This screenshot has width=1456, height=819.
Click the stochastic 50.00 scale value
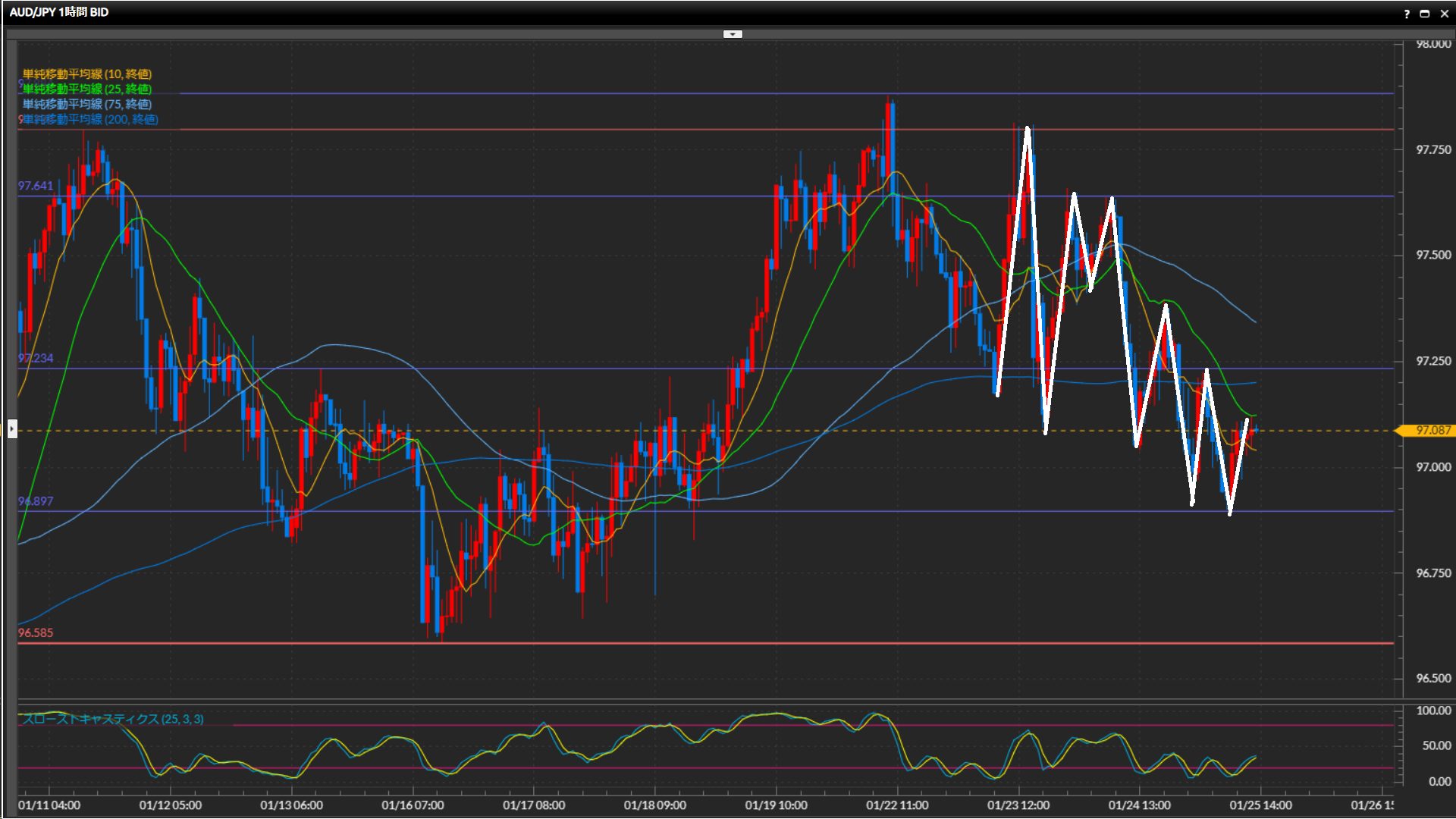tap(1436, 746)
